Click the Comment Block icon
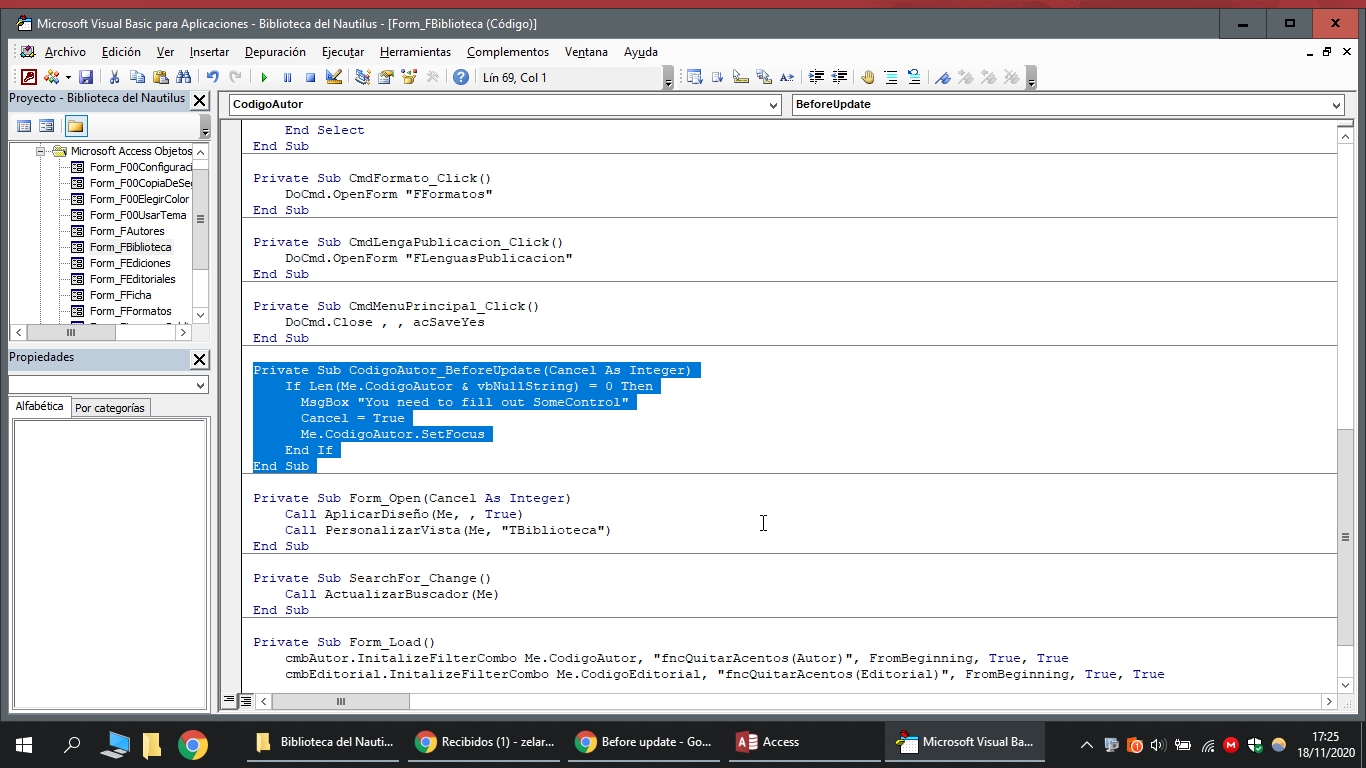Screen dimensions: 1366x768 (x=891, y=77)
